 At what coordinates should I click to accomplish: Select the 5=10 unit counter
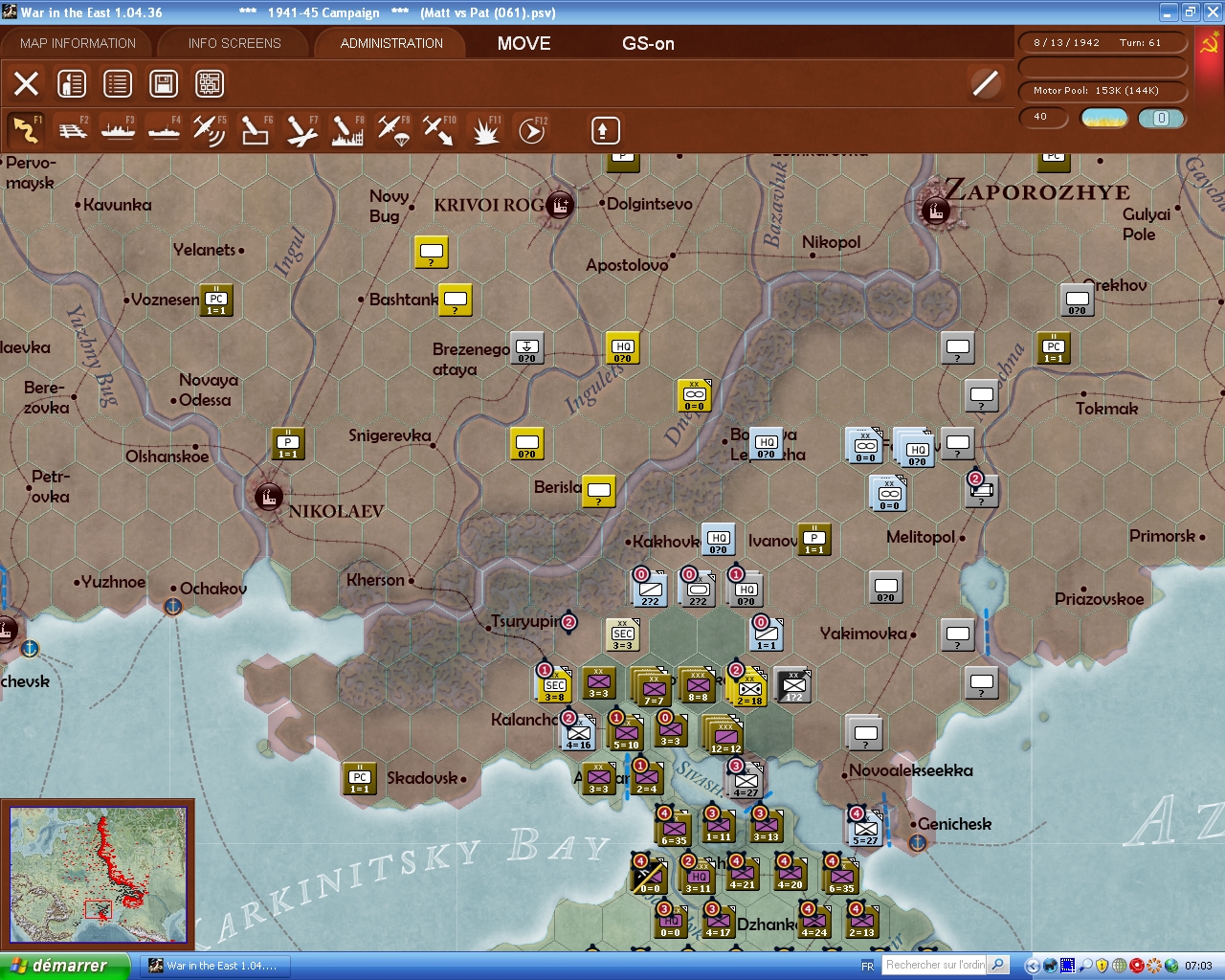[x=626, y=732]
